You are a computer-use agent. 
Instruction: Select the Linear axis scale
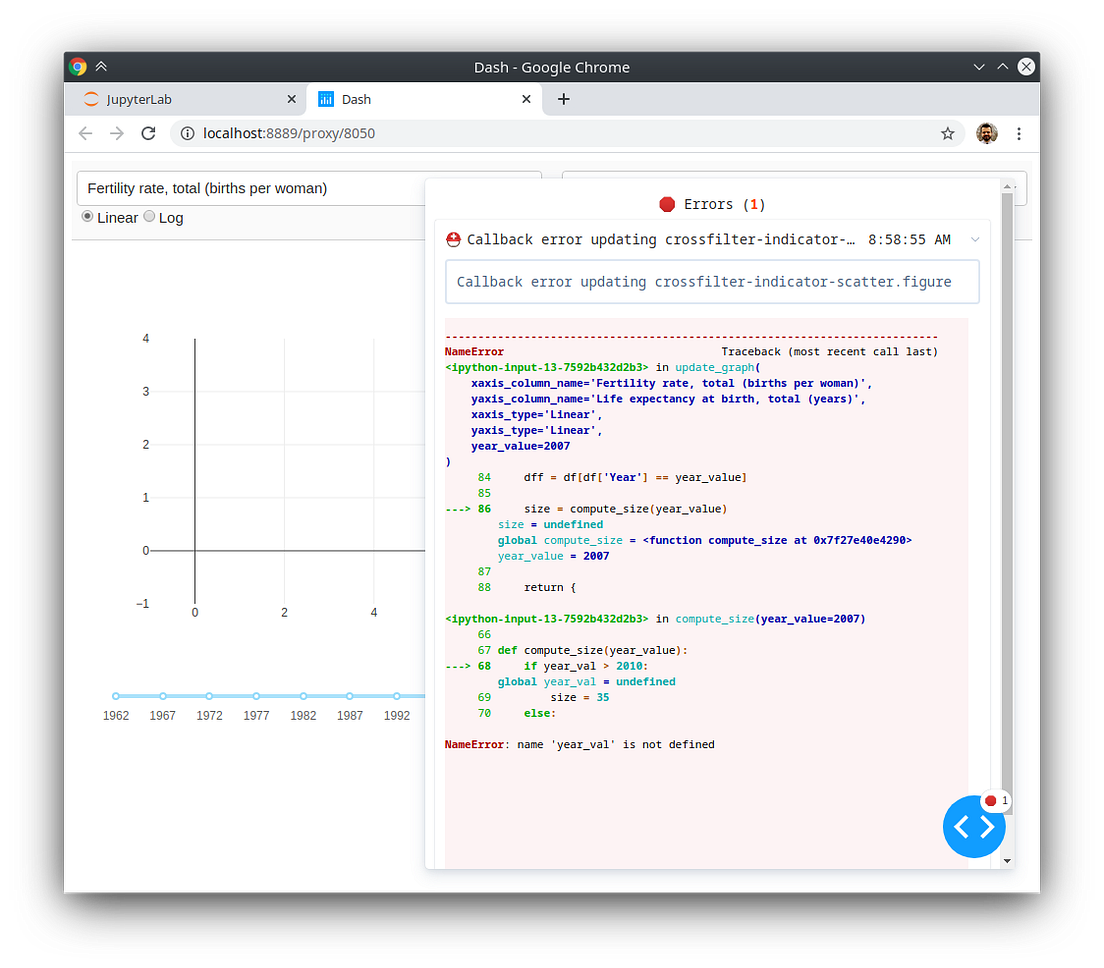coord(88,217)
